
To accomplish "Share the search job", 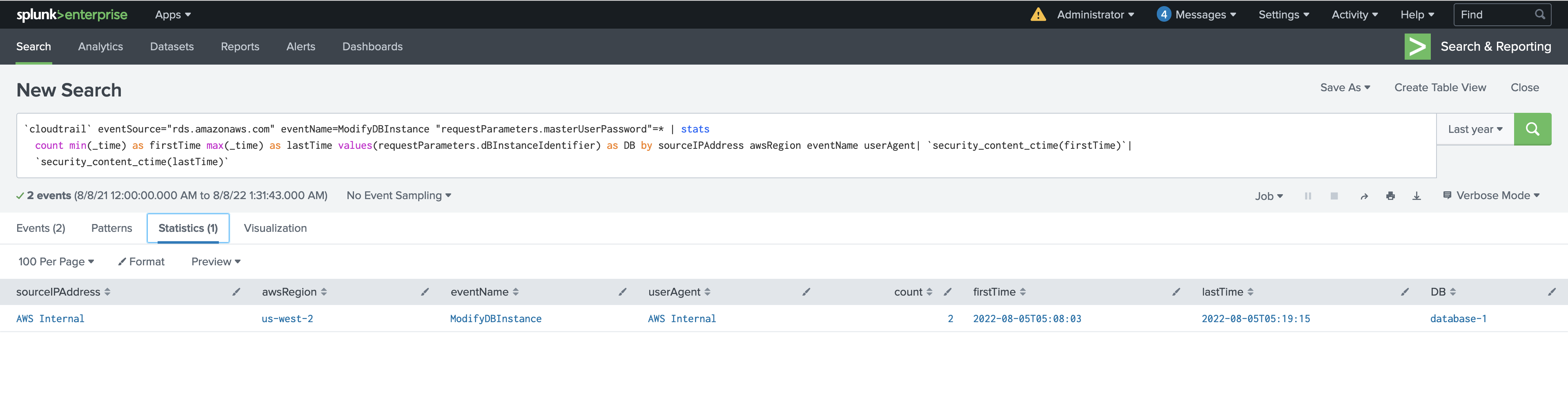I will pos(1364,195).
